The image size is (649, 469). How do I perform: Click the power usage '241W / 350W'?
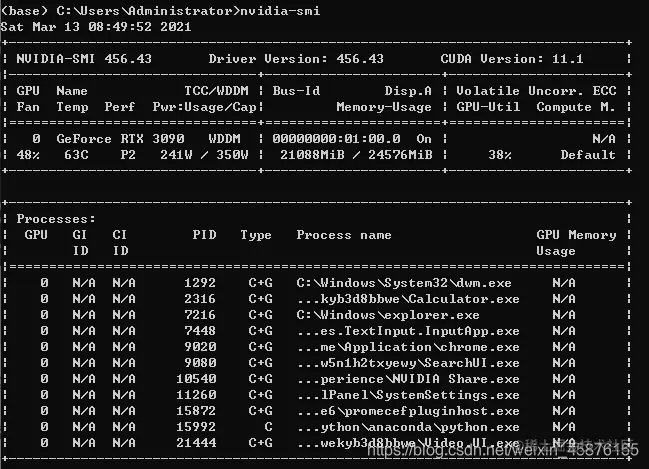point(204,155)
